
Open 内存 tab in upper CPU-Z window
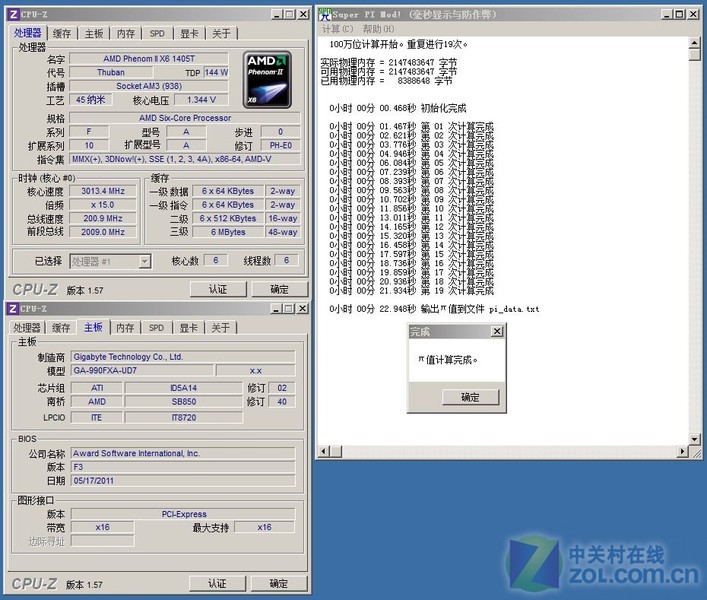pyautogui.click(x=125, y=33)
